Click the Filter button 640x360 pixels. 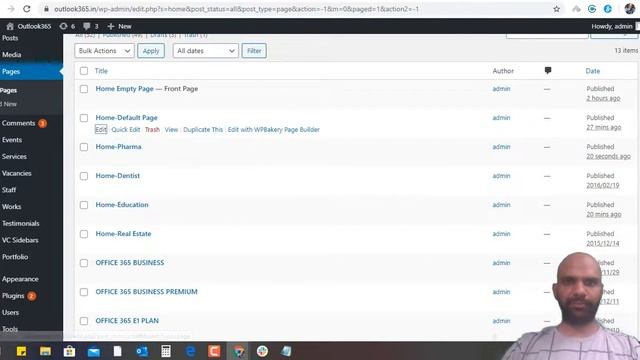click(254, 51)
